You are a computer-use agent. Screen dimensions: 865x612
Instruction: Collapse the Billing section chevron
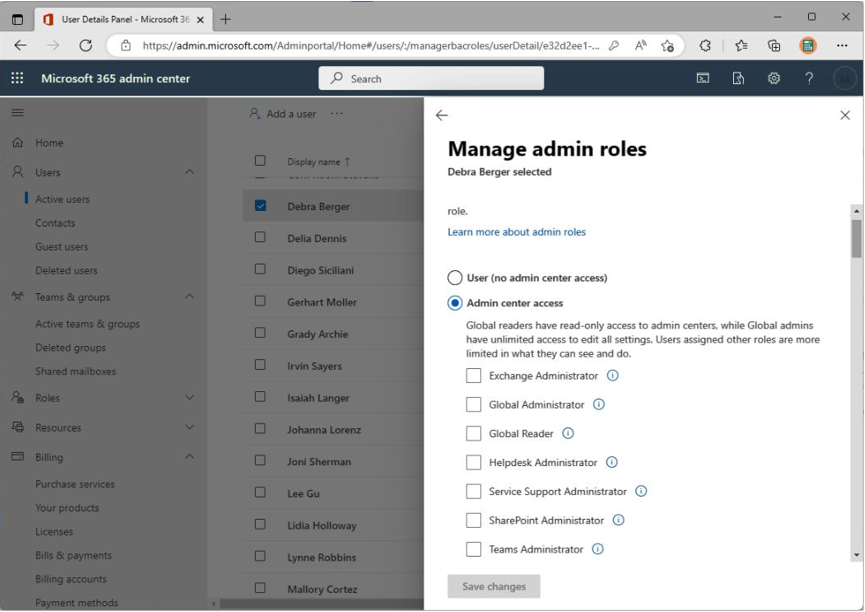pyautogui.click(x=189, y=456)
